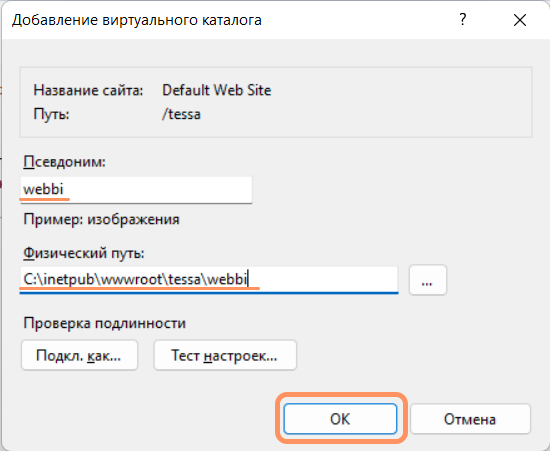Screen dimensions: 550x451
Task: Close the Добавление виртуального каталога dialog
Action: tap(519, 20)
